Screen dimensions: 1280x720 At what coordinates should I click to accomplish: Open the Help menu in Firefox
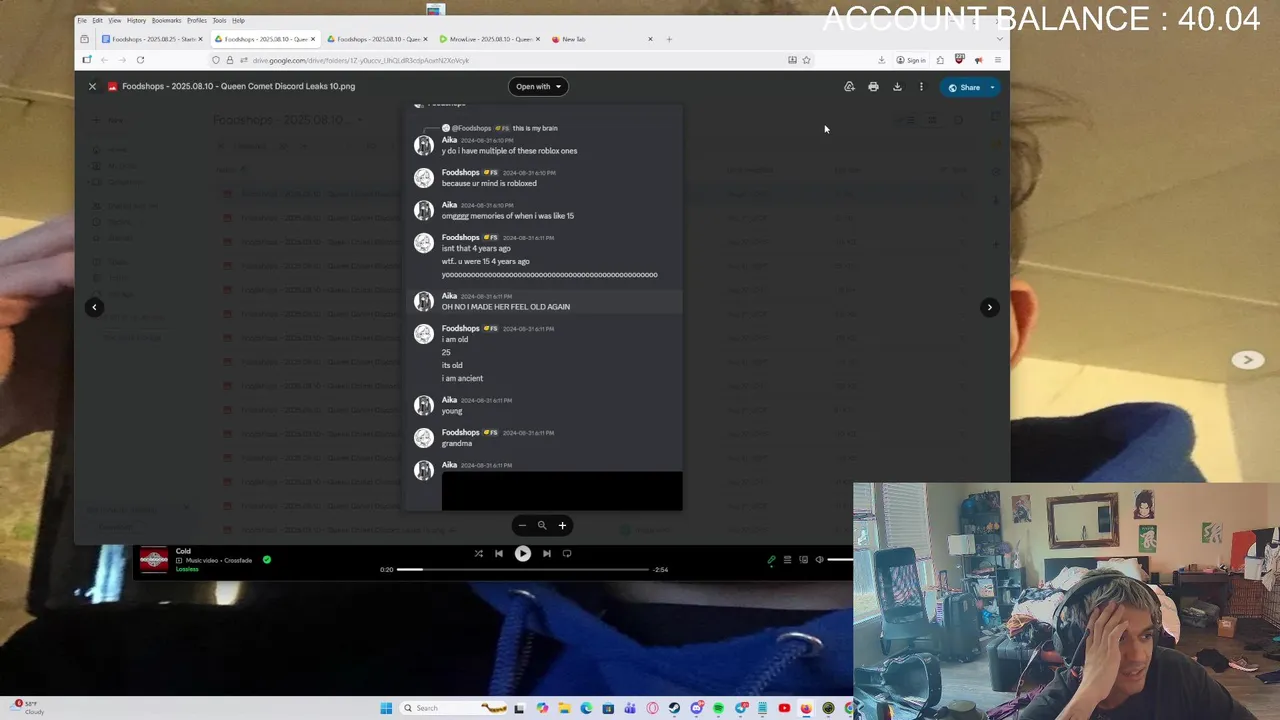238,20
